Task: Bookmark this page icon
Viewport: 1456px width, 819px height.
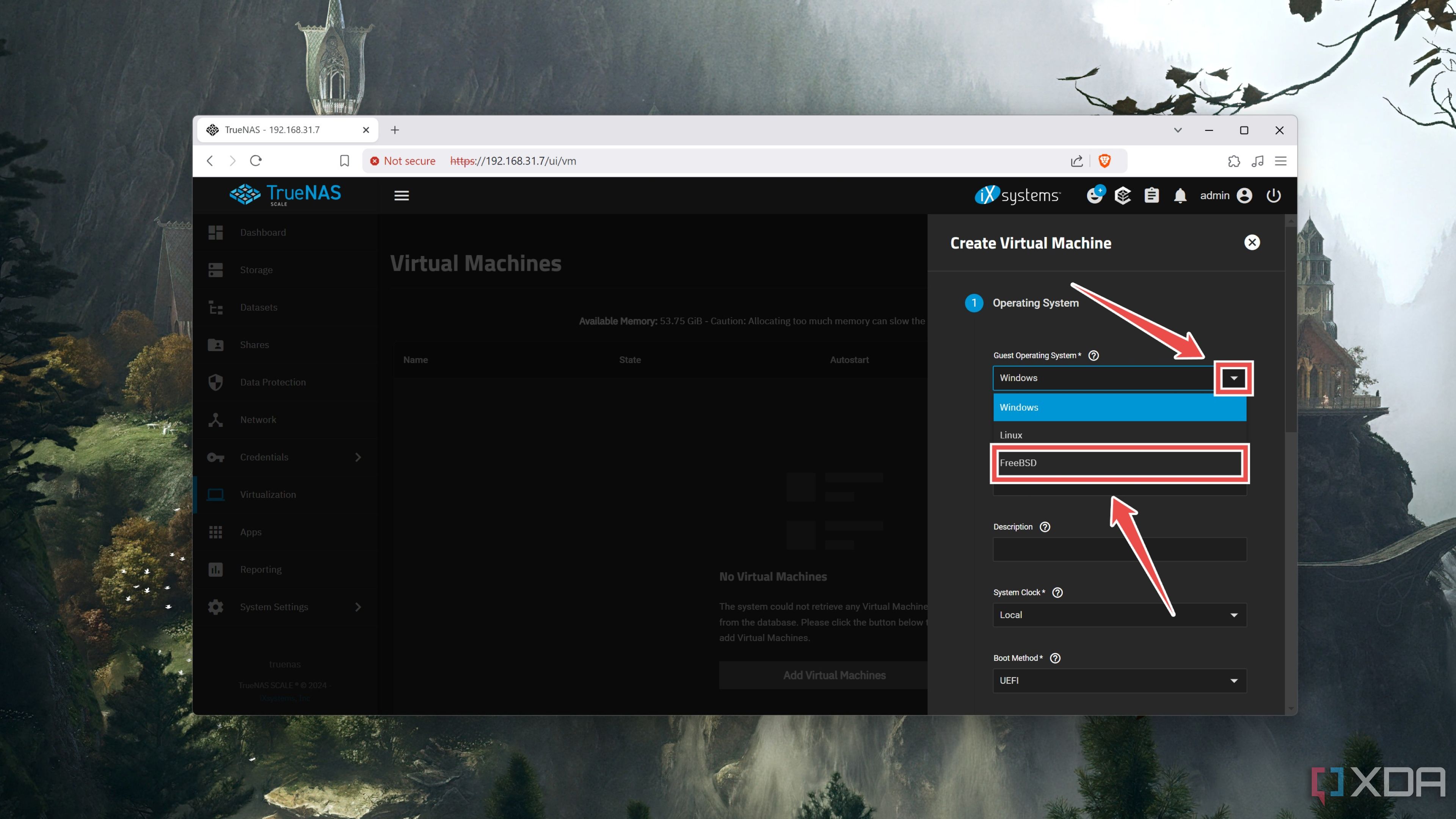Action: [344, 161]
